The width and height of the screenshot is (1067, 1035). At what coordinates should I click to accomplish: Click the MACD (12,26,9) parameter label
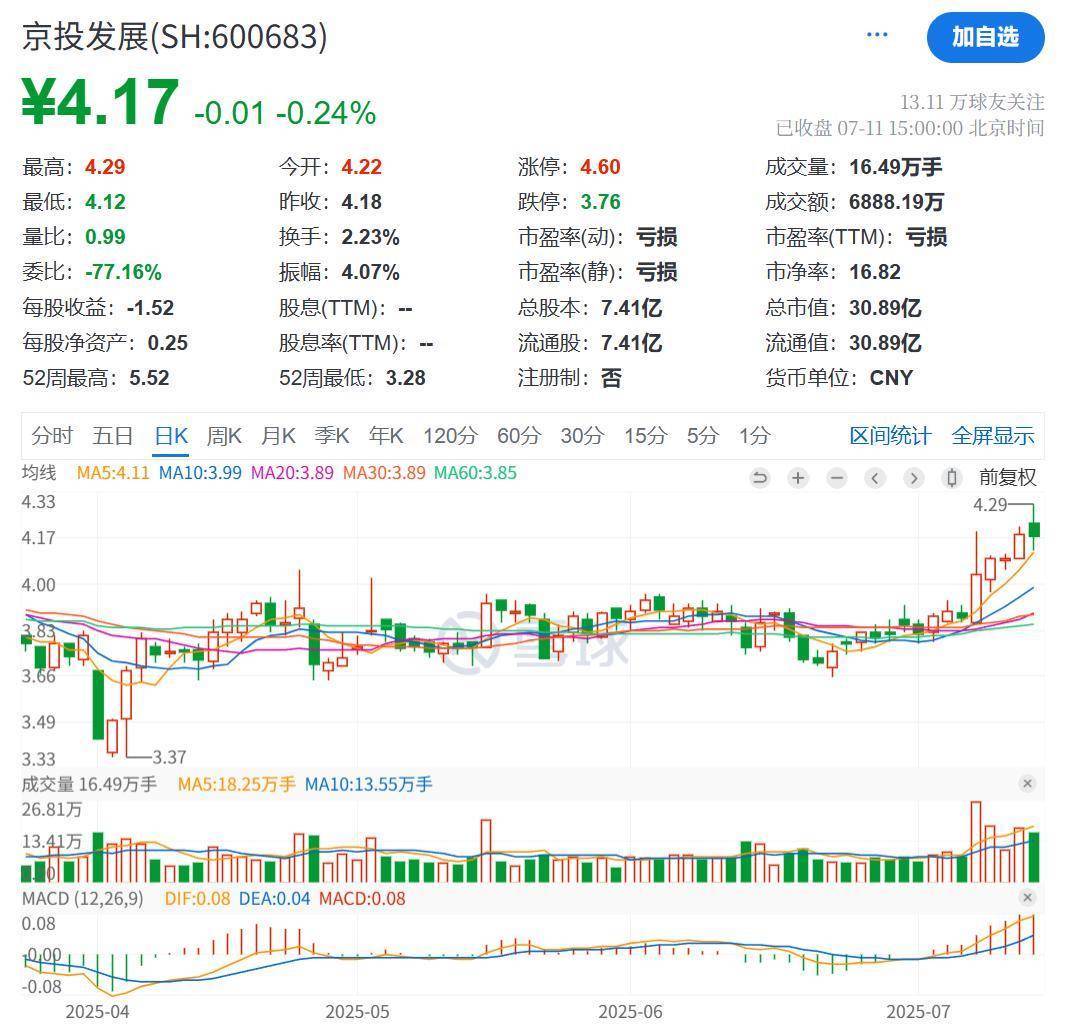click(x=83, y=898)
